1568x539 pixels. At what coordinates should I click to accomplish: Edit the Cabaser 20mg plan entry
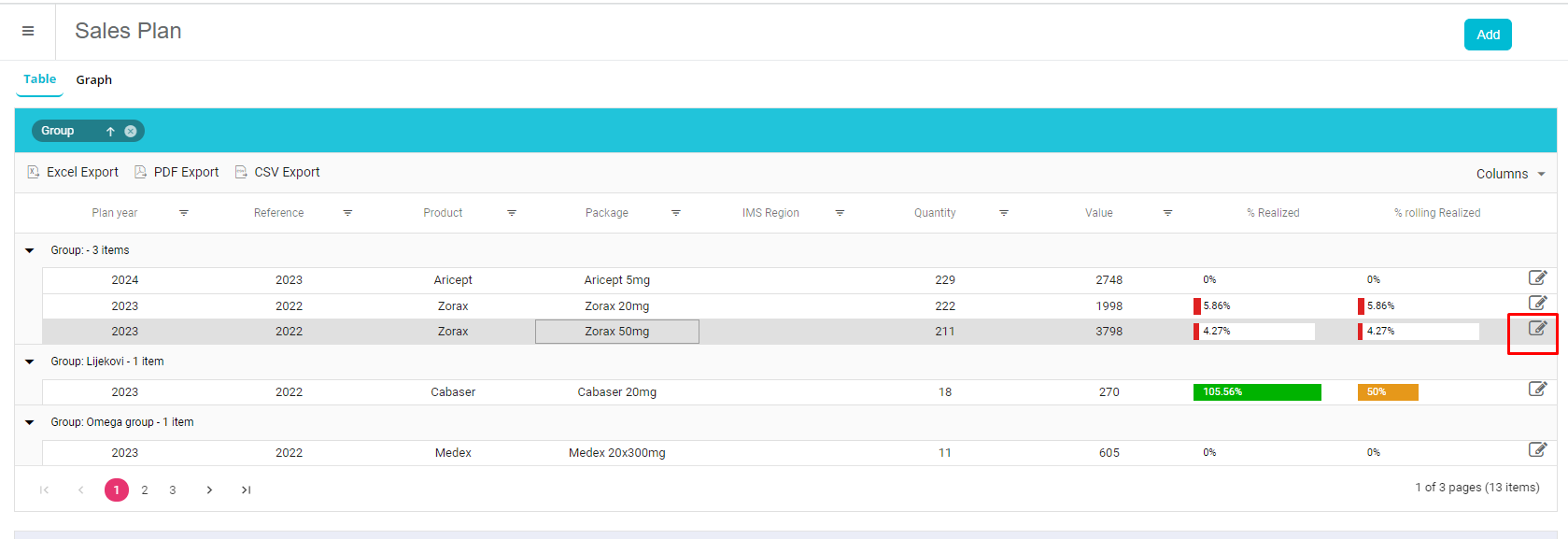[1537, 390]
